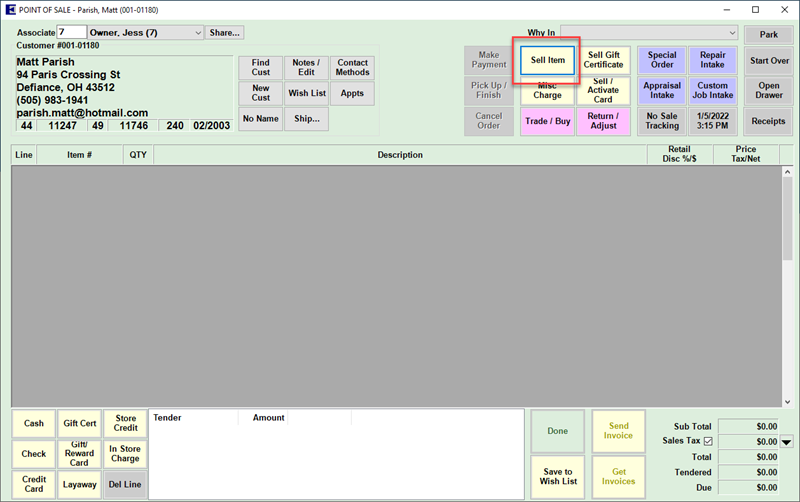Click the Sell Item button

click(x=547, y=60)
